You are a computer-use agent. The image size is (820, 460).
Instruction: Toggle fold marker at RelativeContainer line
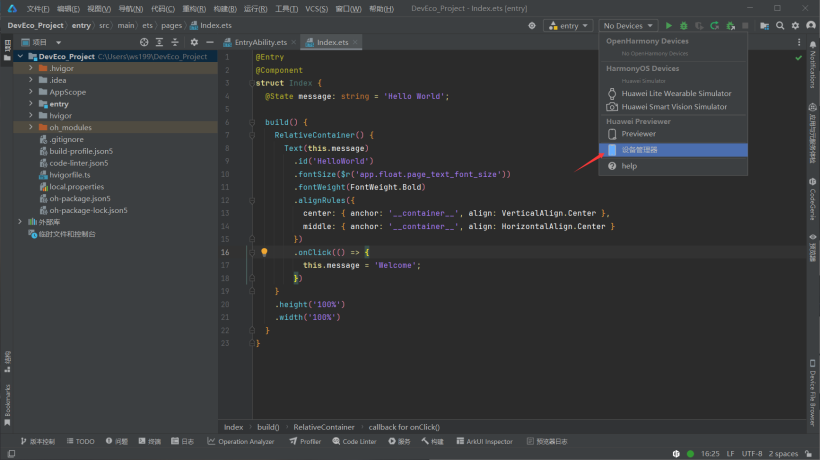coord(252,135)
